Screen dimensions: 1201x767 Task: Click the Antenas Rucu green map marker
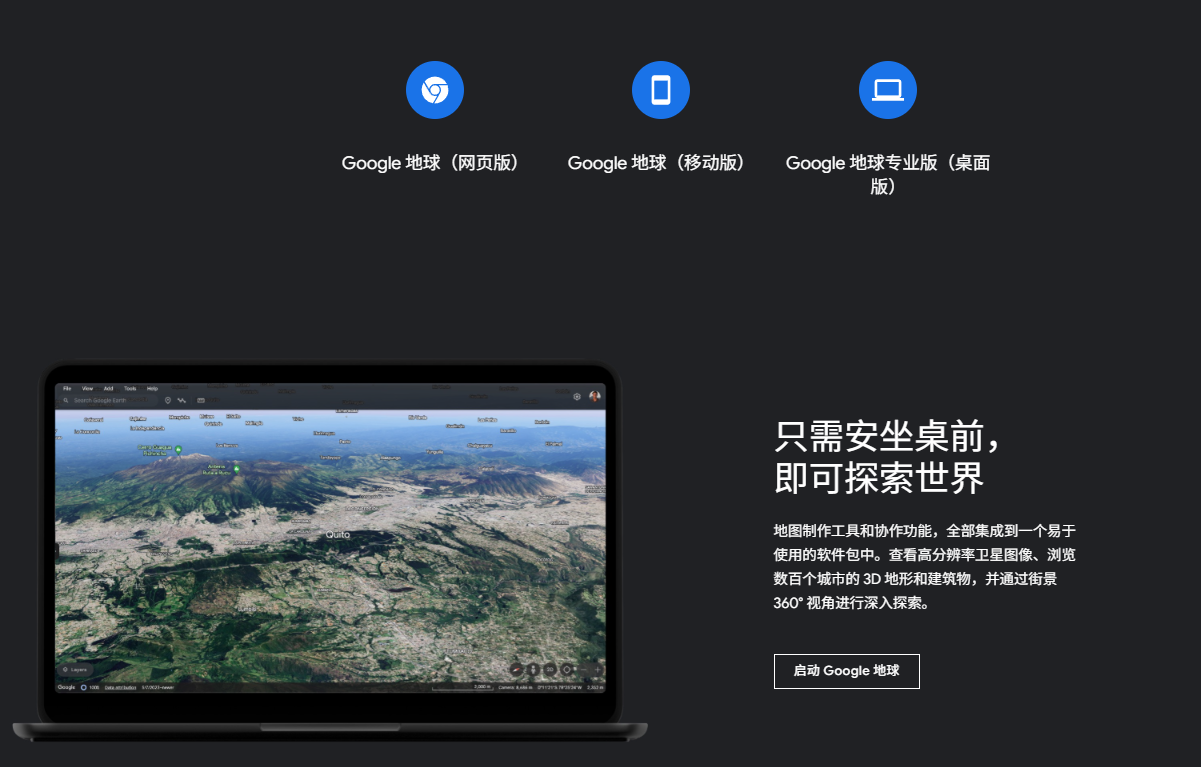(x=237, y=468)
